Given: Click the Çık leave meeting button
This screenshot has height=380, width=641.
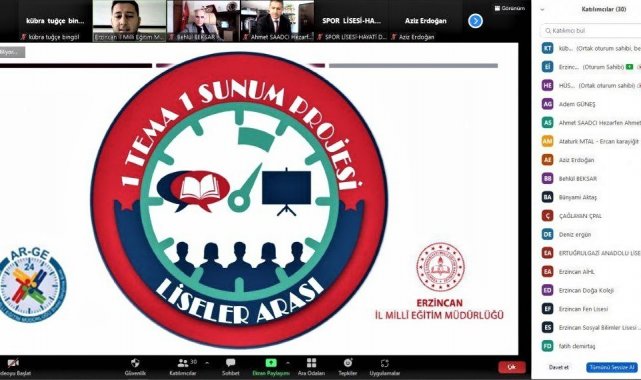Looking at the screenshot, I should pos(511,367).
